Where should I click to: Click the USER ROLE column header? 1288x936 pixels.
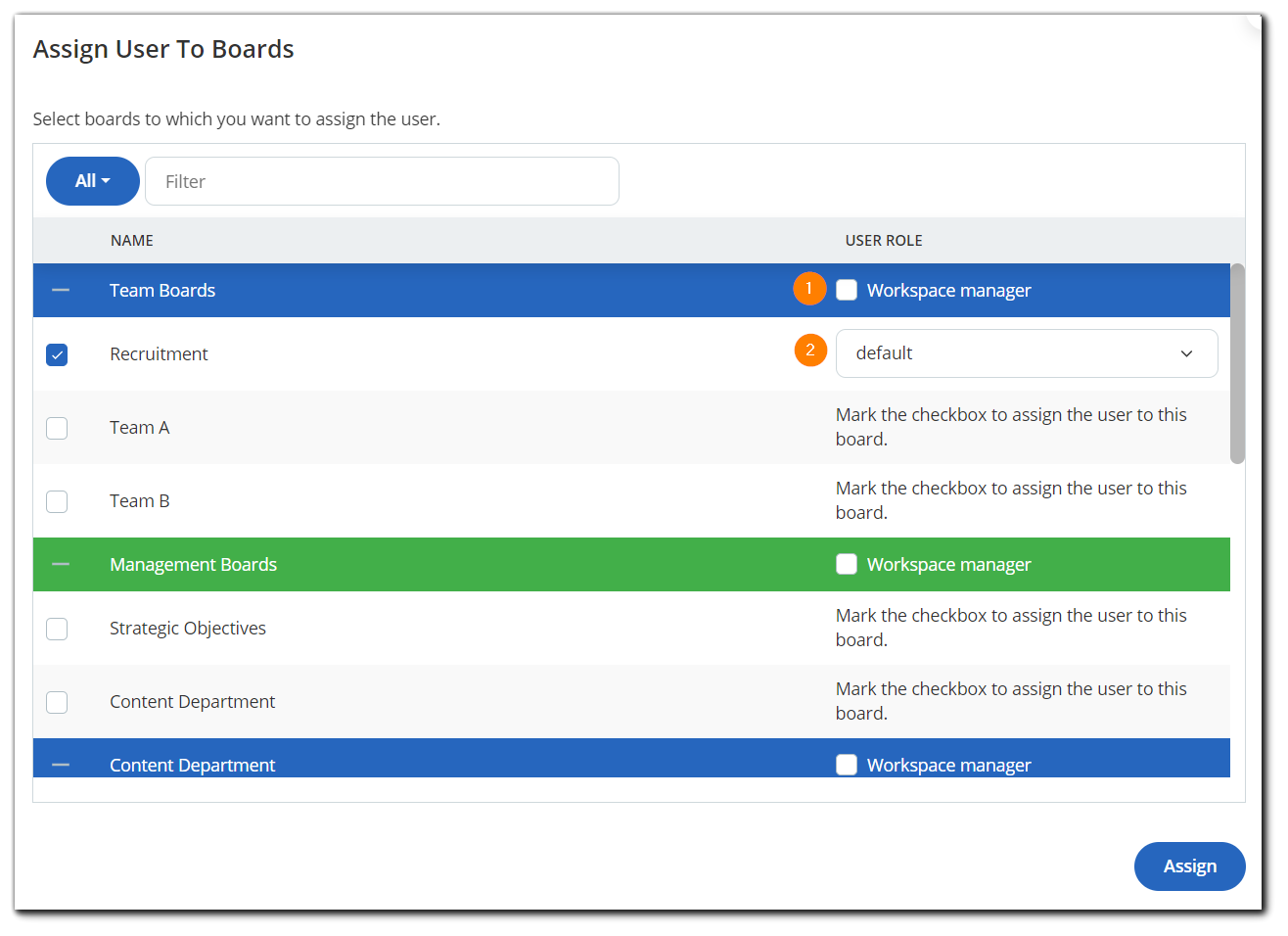click(x=884, y=241)
